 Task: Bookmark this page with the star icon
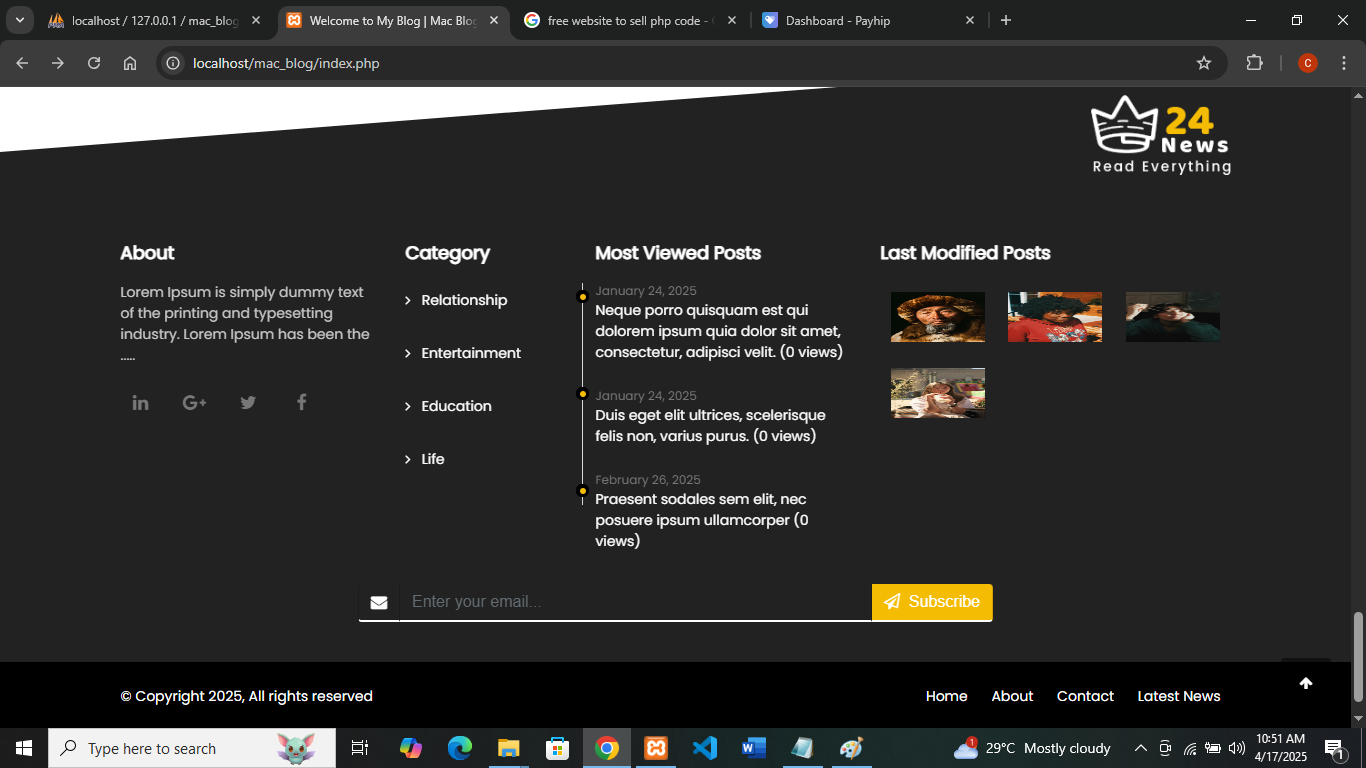(1204, 63)
